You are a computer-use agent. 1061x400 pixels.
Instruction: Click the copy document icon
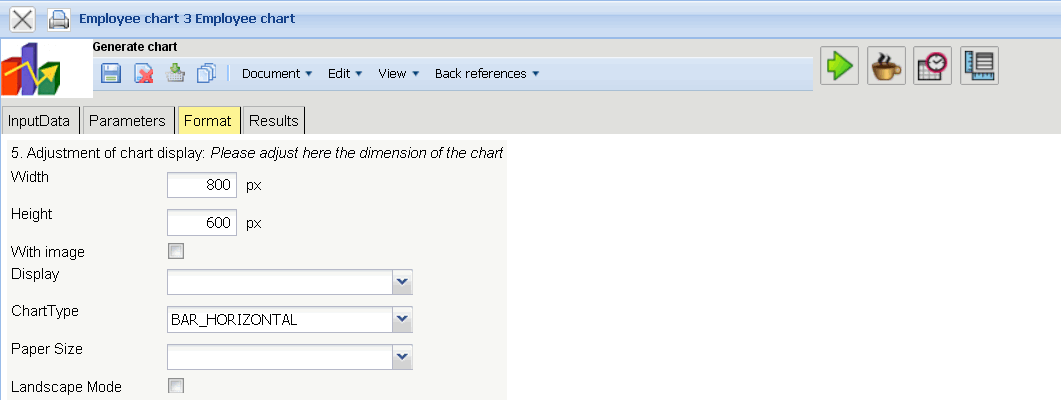pos(207,73)
